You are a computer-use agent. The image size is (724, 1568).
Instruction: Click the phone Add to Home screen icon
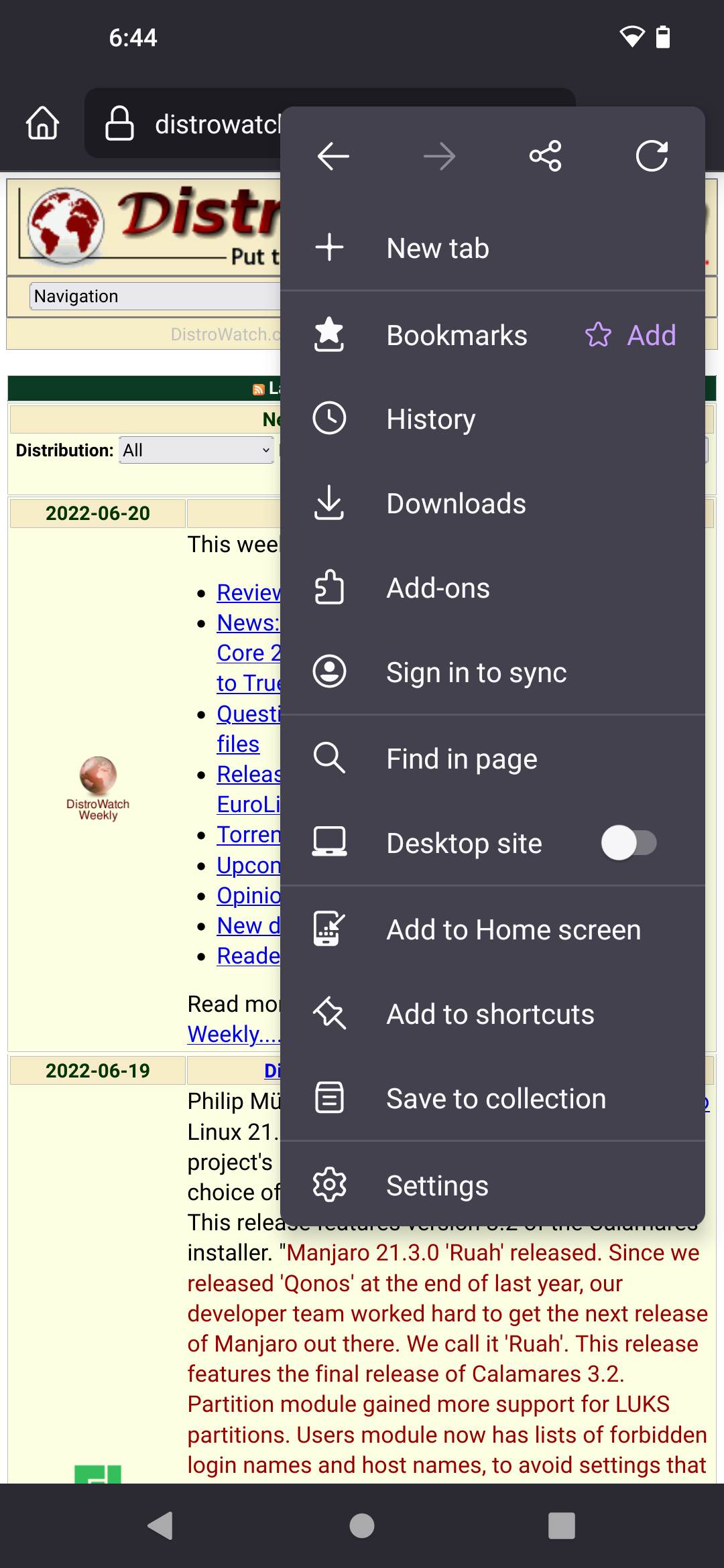[329, 928]
